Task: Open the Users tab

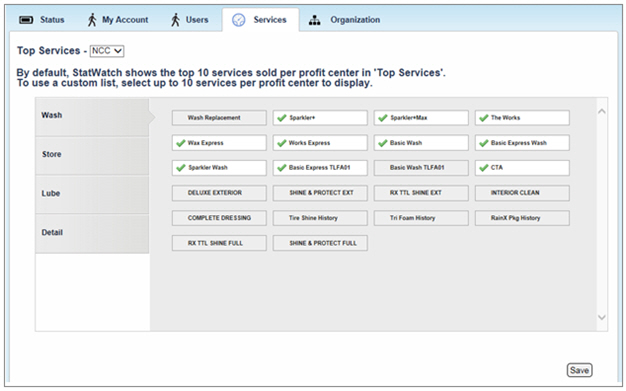Action: tap(190, 20)
